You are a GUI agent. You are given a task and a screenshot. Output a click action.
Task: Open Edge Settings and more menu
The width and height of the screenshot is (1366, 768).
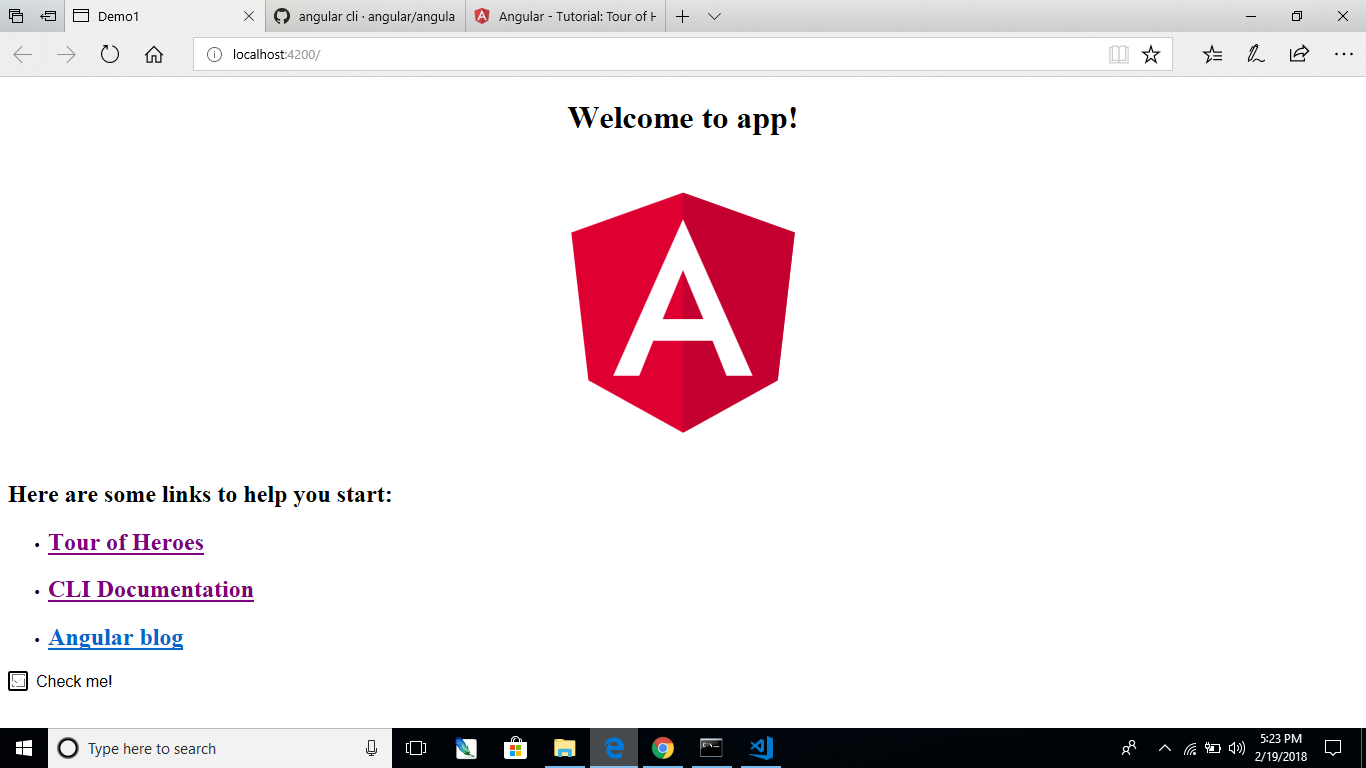click(1343, 55)
